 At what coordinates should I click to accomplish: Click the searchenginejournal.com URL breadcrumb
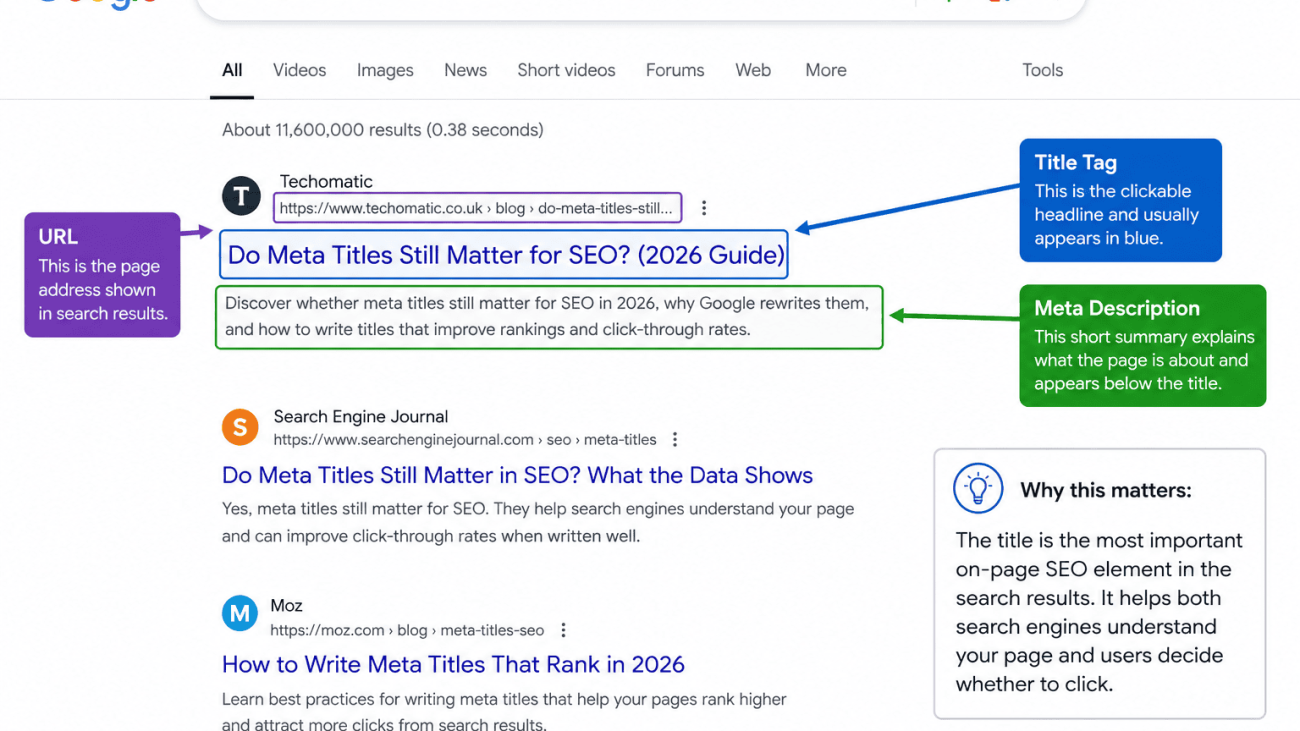pos(465,440)
